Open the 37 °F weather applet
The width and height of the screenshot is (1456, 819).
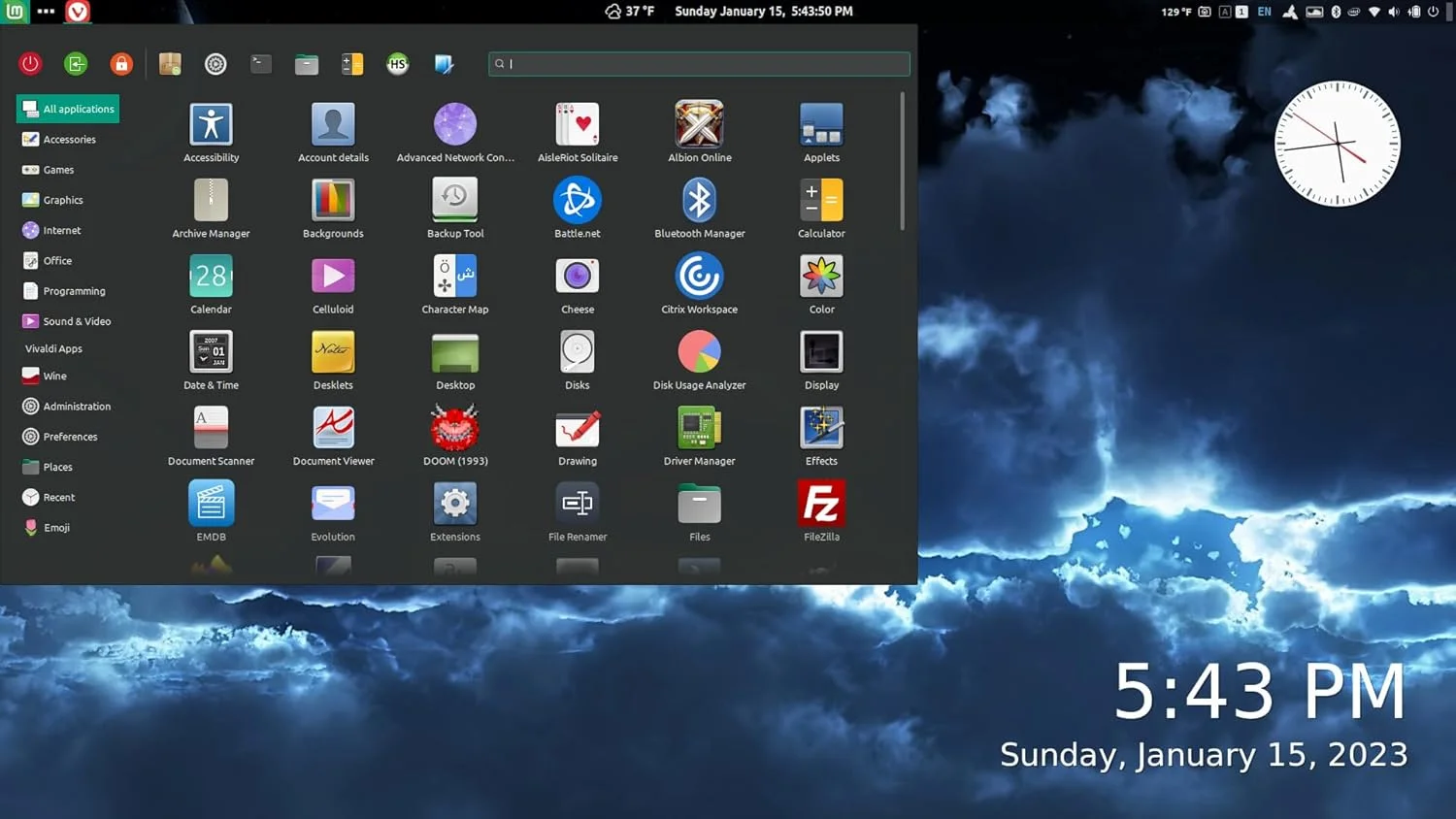click(x=630, y=12)
